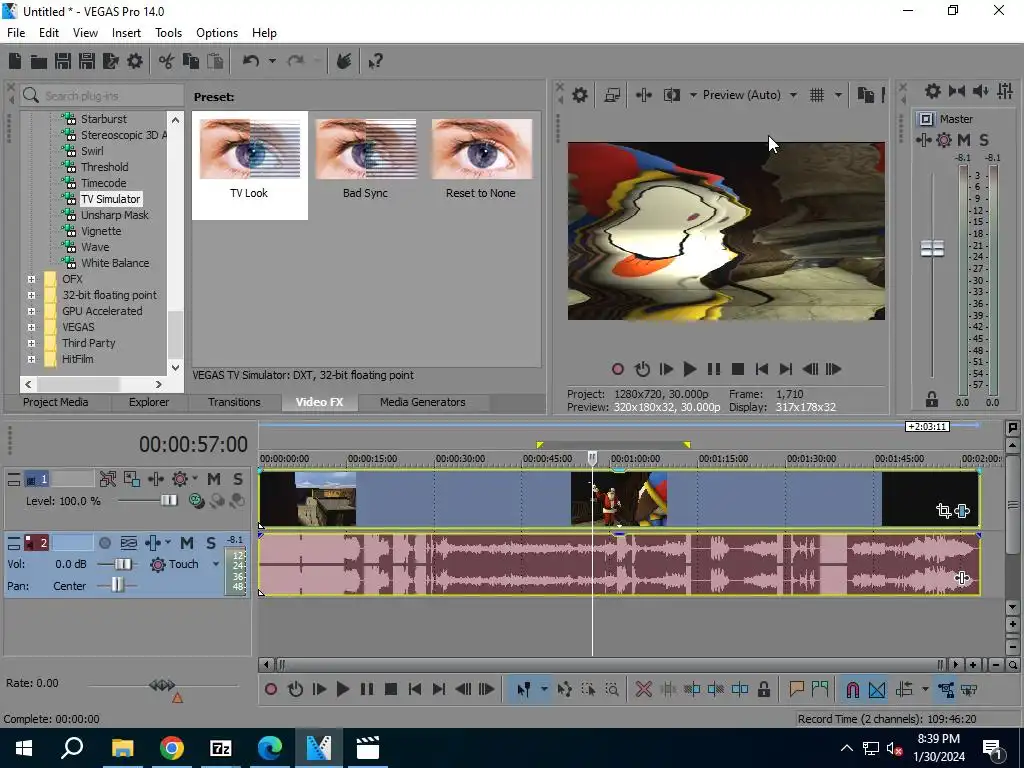Open Microsoft Edge from taskbar
Viewport: 1024px width, 768px height.
(x=270, y=748)
